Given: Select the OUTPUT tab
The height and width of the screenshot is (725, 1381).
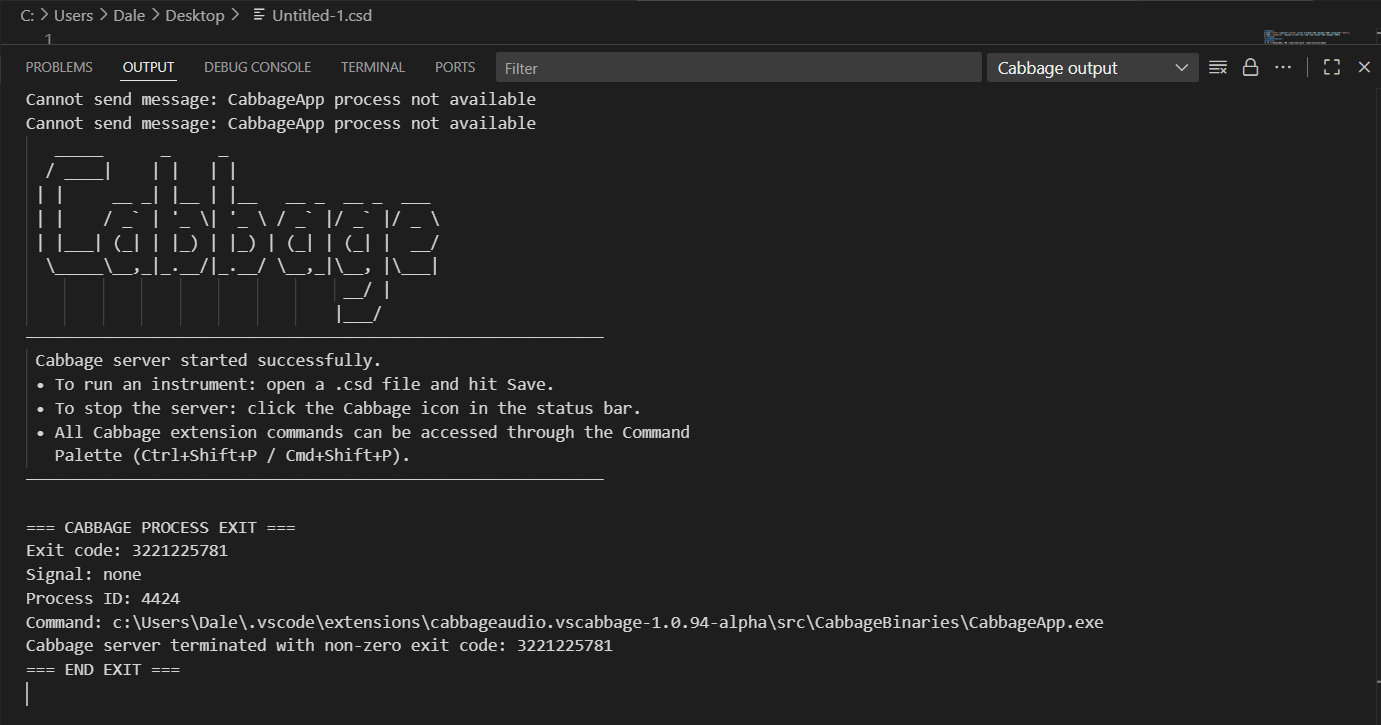Looking at the screenshot, I should click(x=148, y=67).
